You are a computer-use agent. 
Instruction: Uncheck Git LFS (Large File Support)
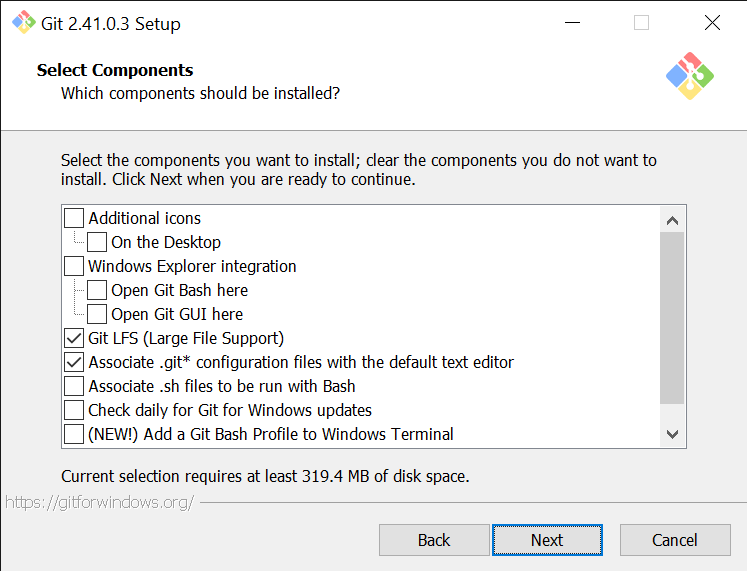[x=74, y=338]
